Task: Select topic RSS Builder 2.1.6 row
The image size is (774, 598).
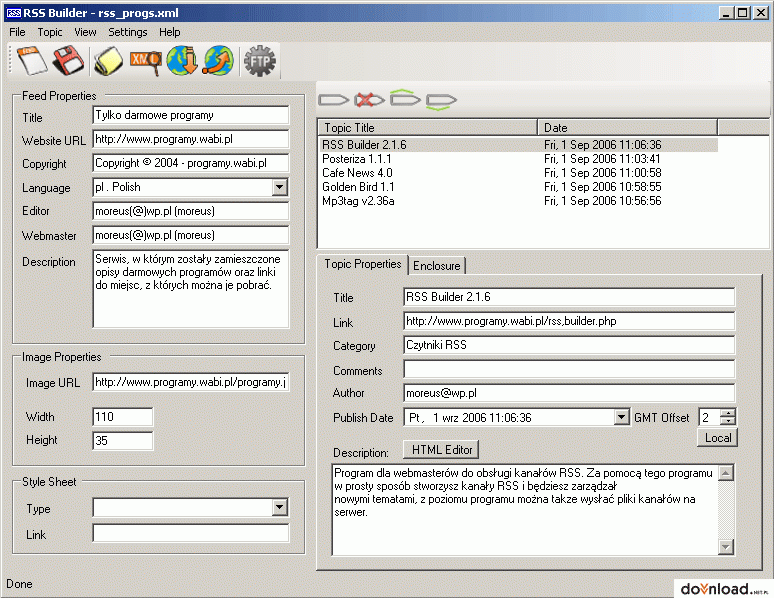Action: coord(518,145)
